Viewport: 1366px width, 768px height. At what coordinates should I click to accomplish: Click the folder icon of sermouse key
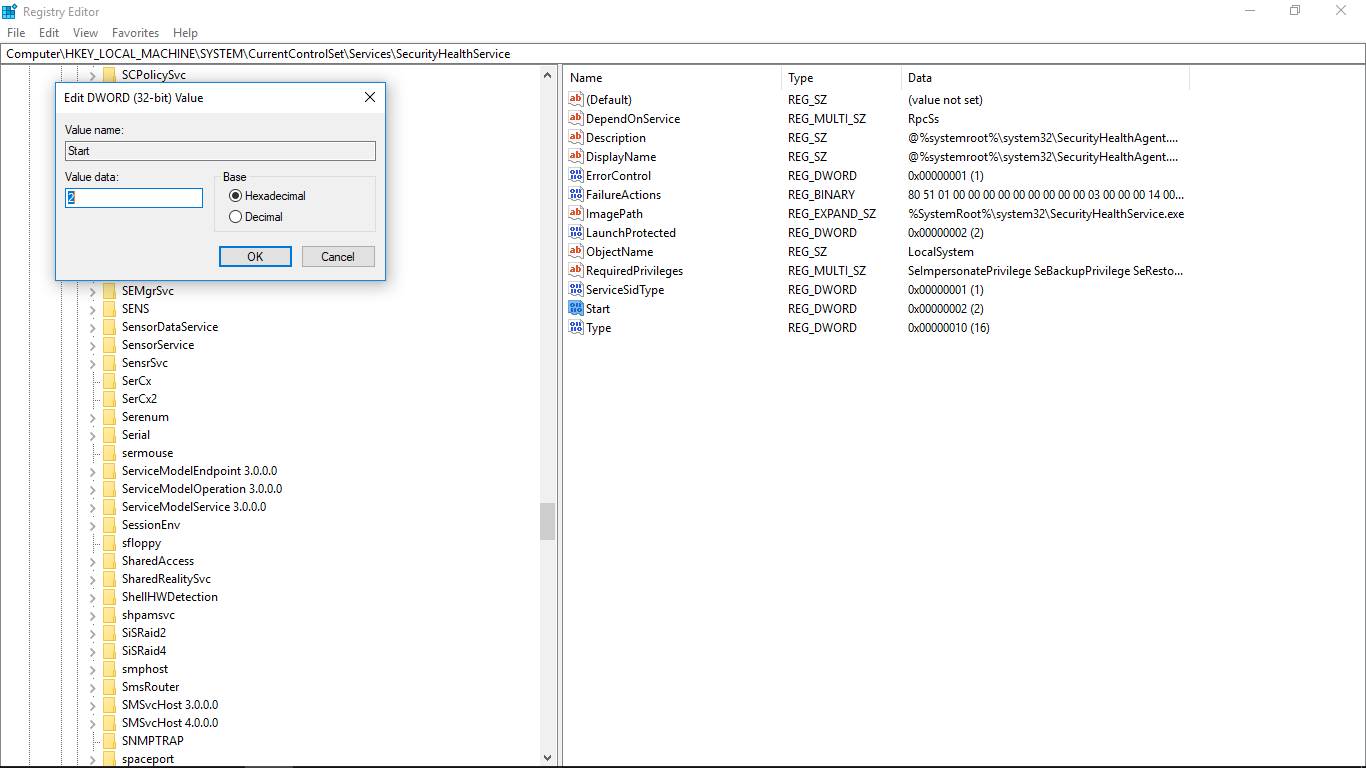110,453
